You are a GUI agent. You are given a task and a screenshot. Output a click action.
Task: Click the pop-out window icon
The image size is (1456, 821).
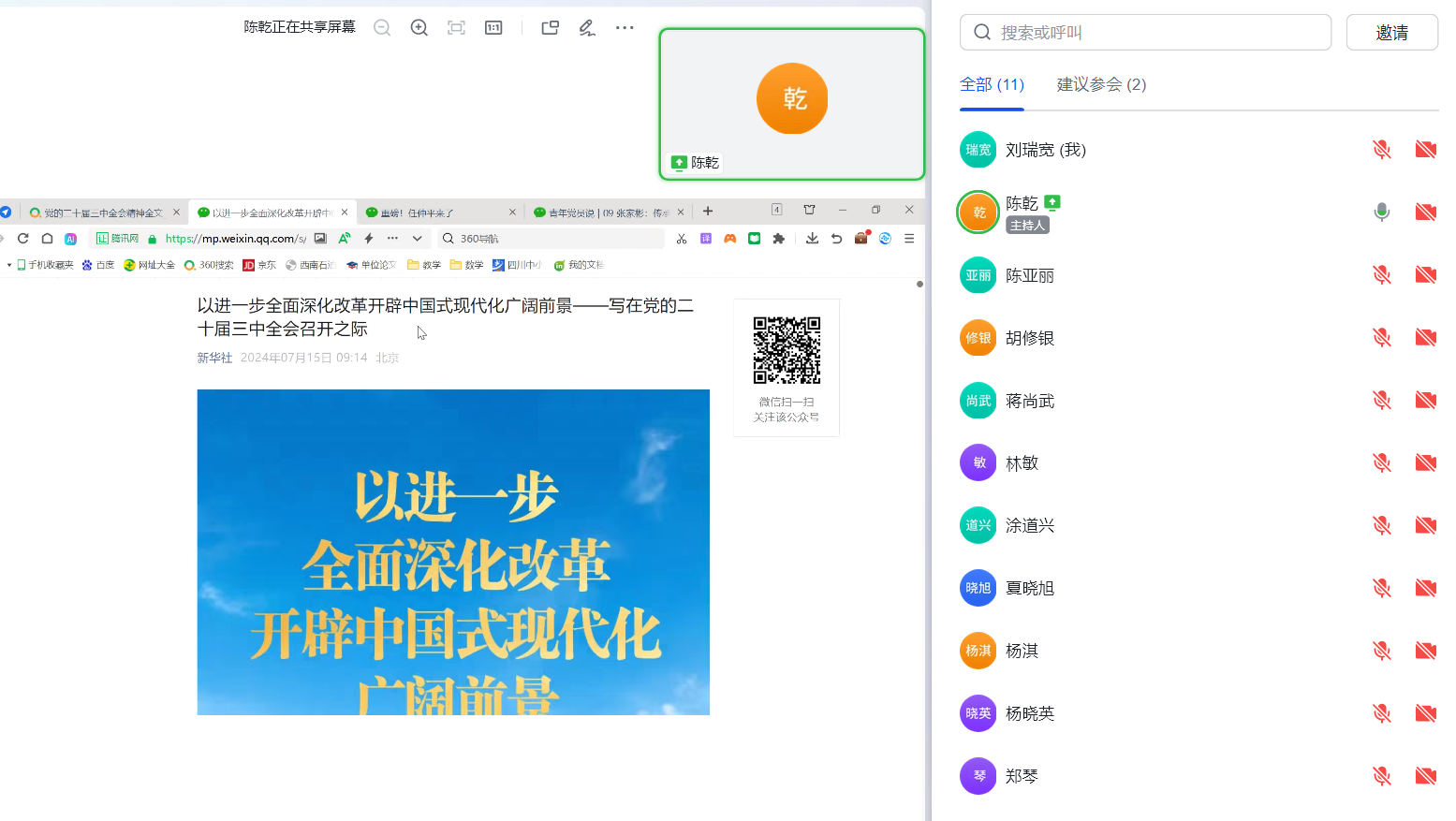point(551,28)
